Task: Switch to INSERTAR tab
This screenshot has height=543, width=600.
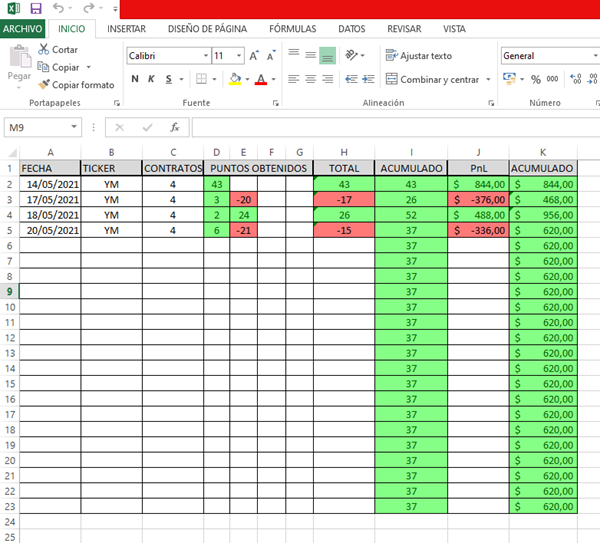Action: point(127,29)
